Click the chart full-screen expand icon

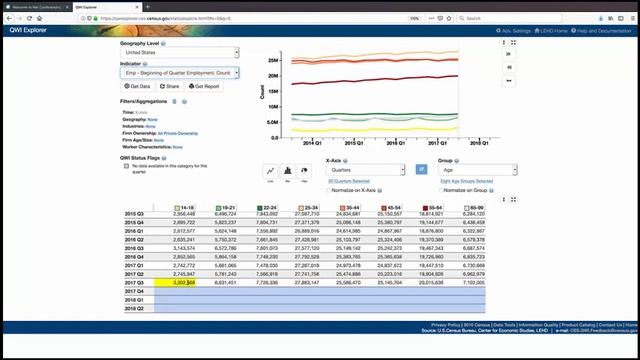coord(513,42)
